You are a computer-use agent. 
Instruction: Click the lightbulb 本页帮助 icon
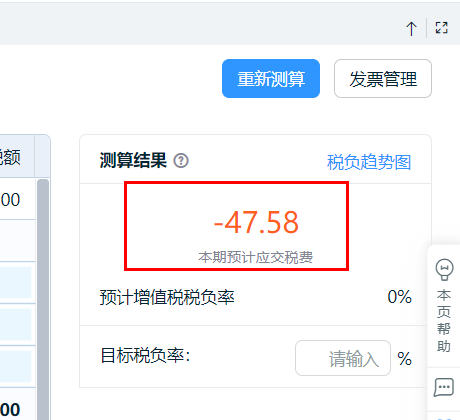click(444, 269)
